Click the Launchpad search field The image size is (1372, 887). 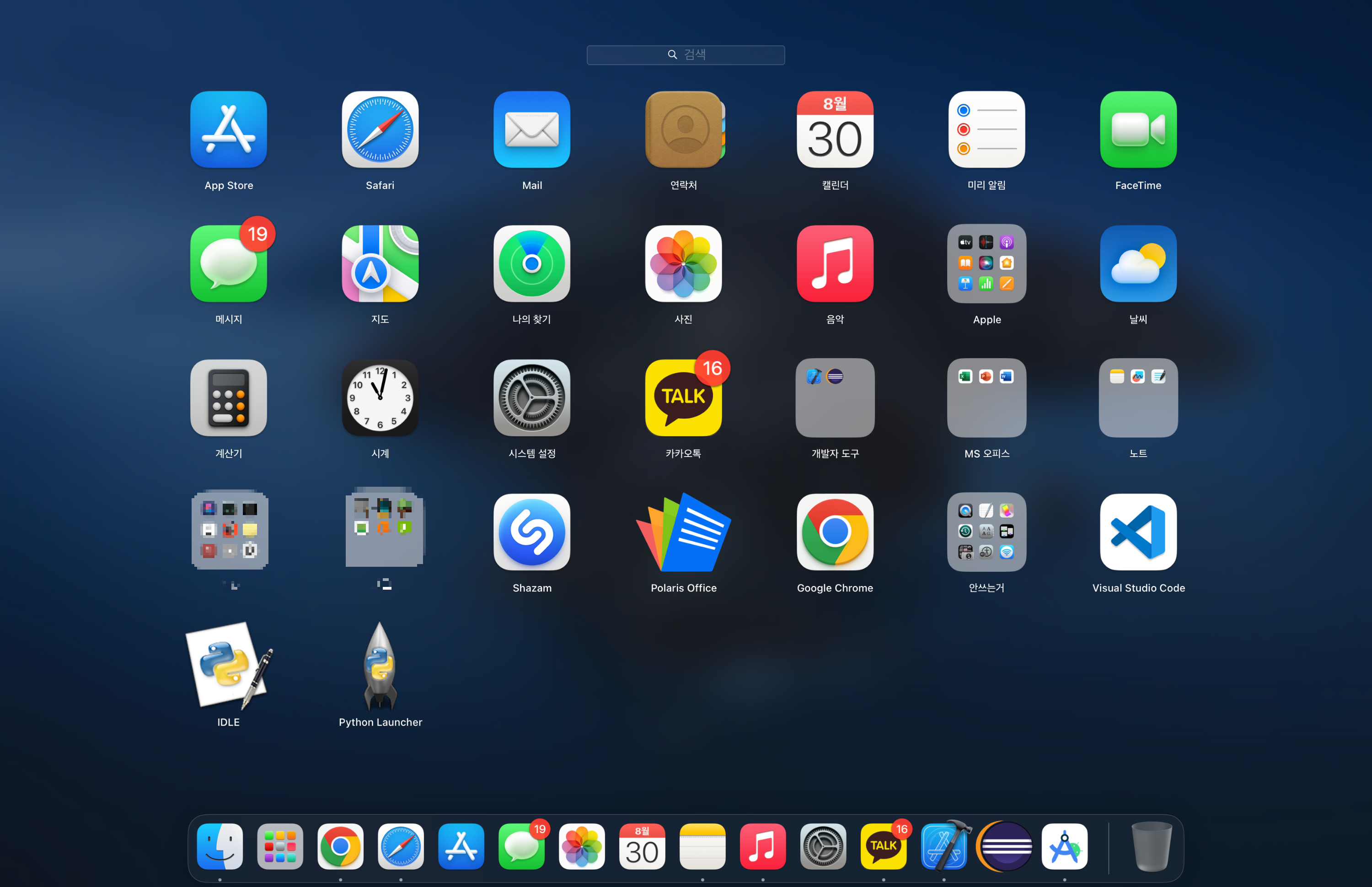click(685, 55)
